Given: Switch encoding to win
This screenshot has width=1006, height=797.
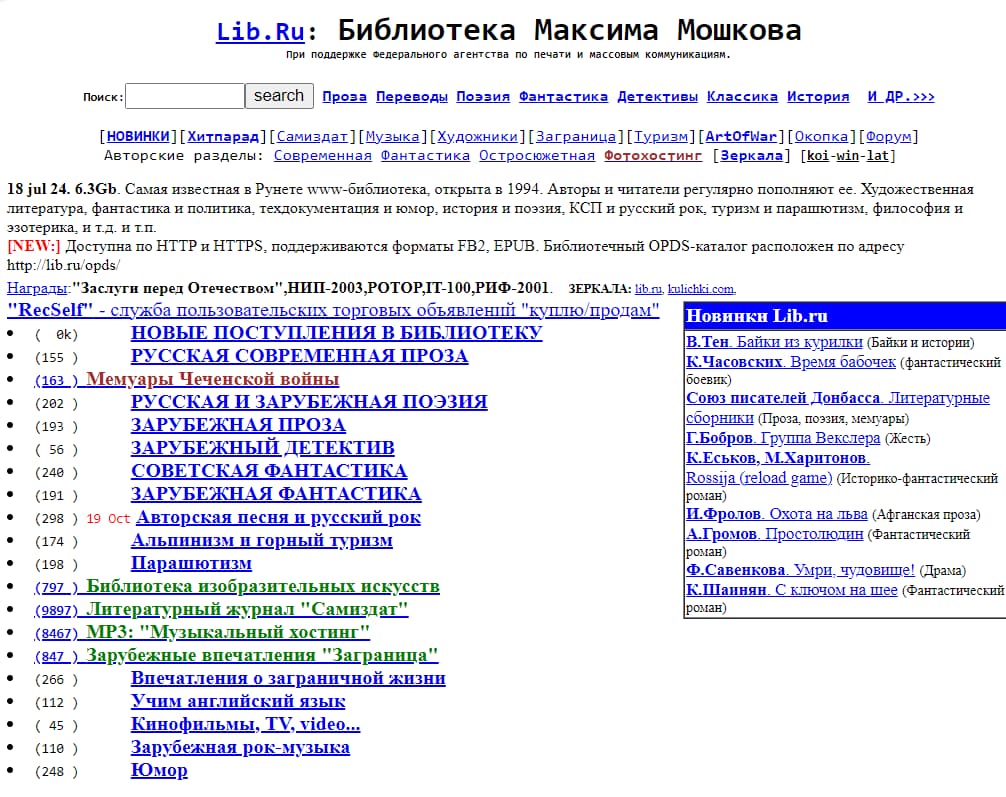Looking at the screenshot, I should click(848, 156).
